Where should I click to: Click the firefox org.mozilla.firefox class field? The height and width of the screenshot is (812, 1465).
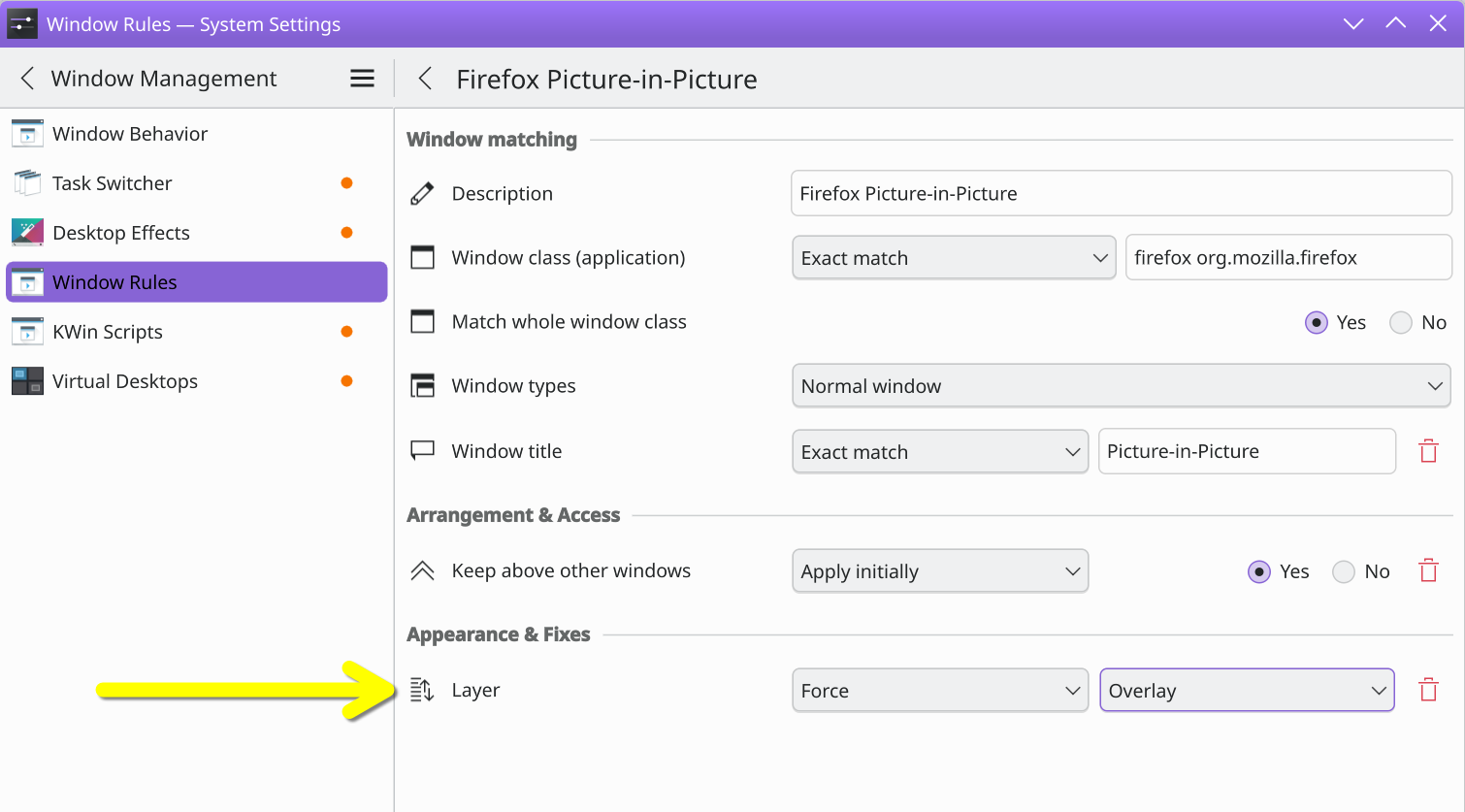(x=1288, y=257)
